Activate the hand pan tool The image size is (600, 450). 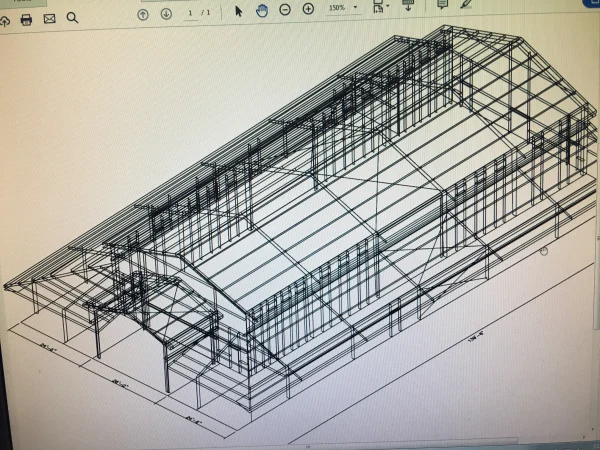pos(262,10)
